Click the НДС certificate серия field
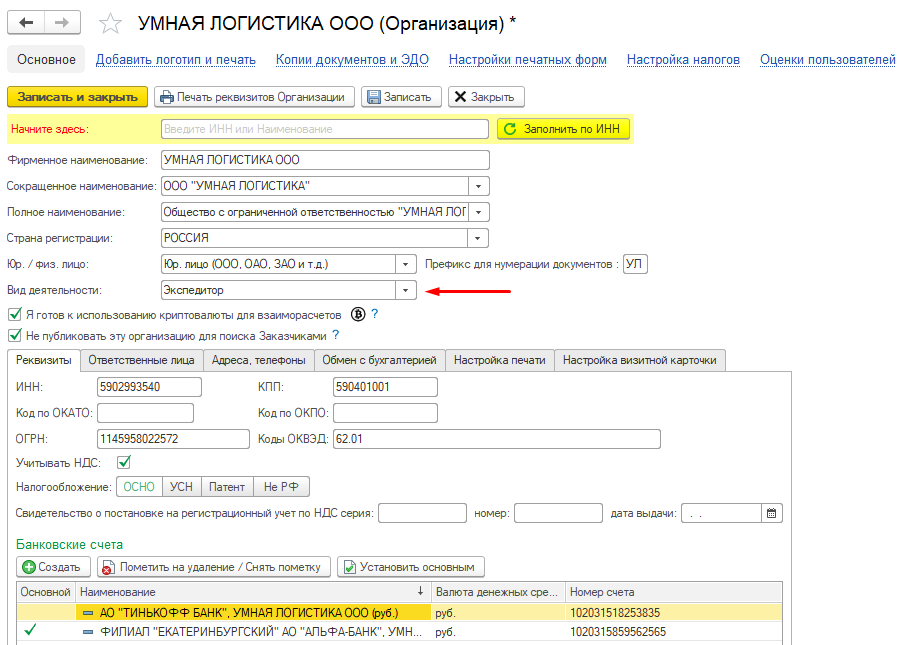 (422, 513)
